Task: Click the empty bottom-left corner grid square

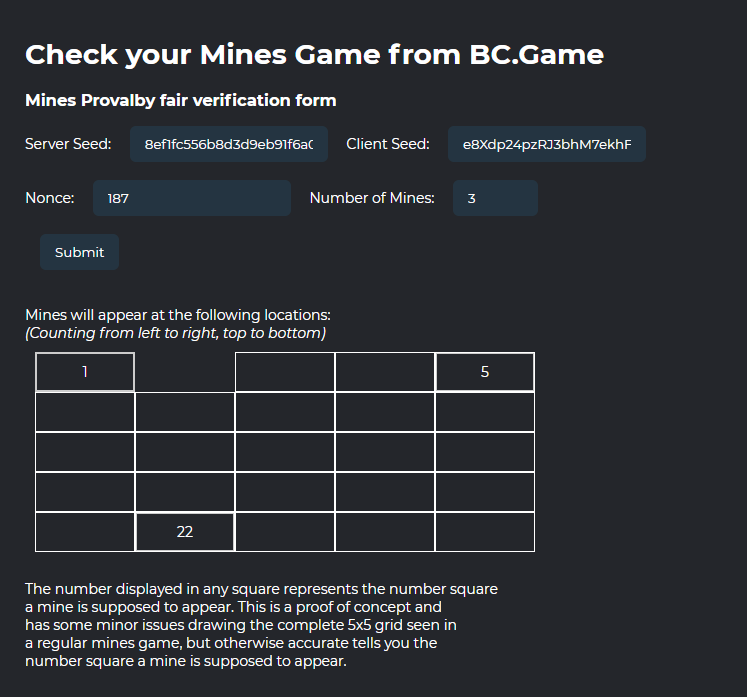Action: click(x=85, y=532)
